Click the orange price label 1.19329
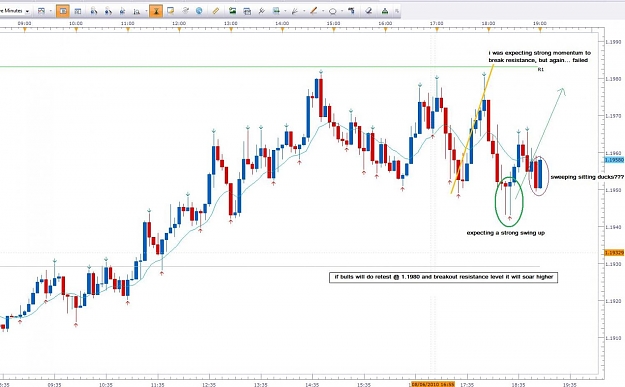Image resolution: width=625 pixels, height=387 pixels. [x=614, y=253]
